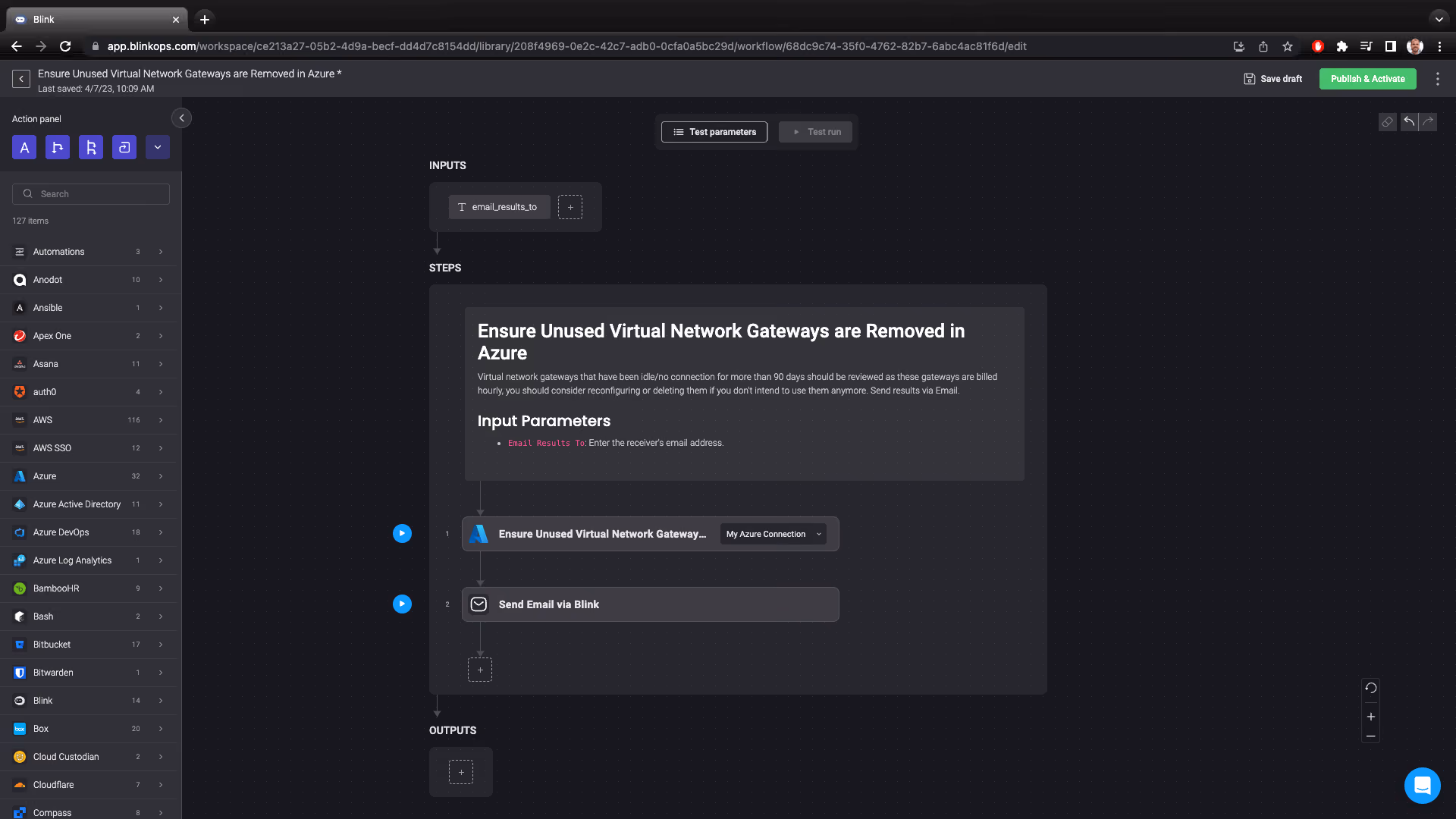Run step 2 play button
The image size is (1456, 819).
pyautogui.click(x=402, y=604)
